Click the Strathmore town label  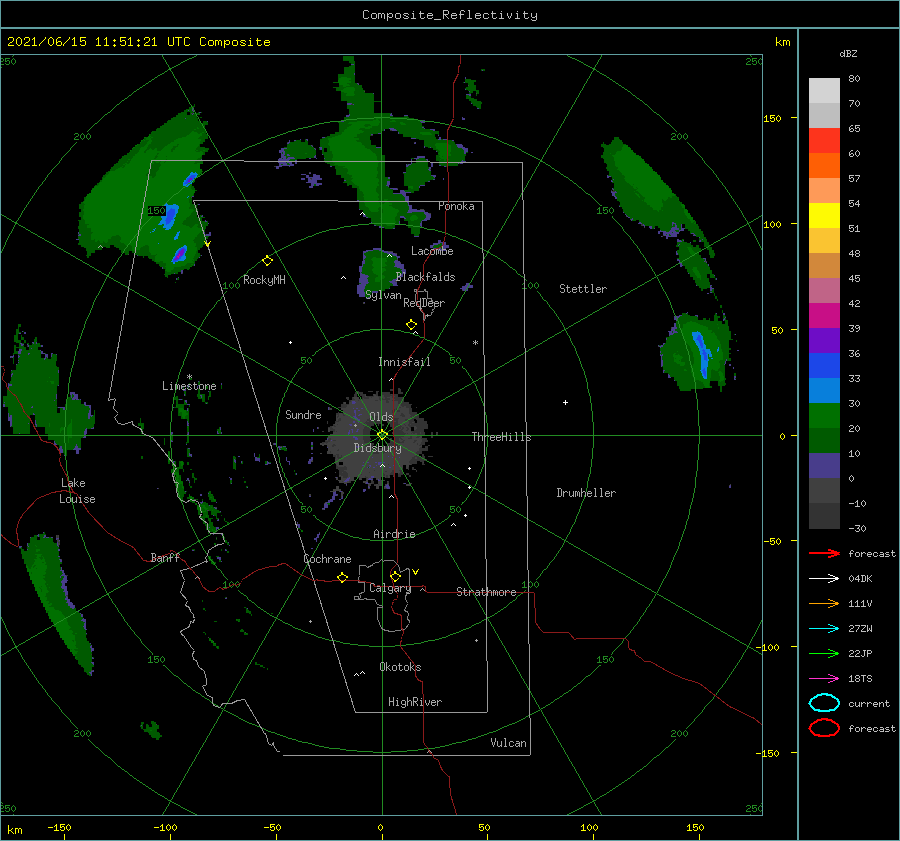[x=486, y=592]
